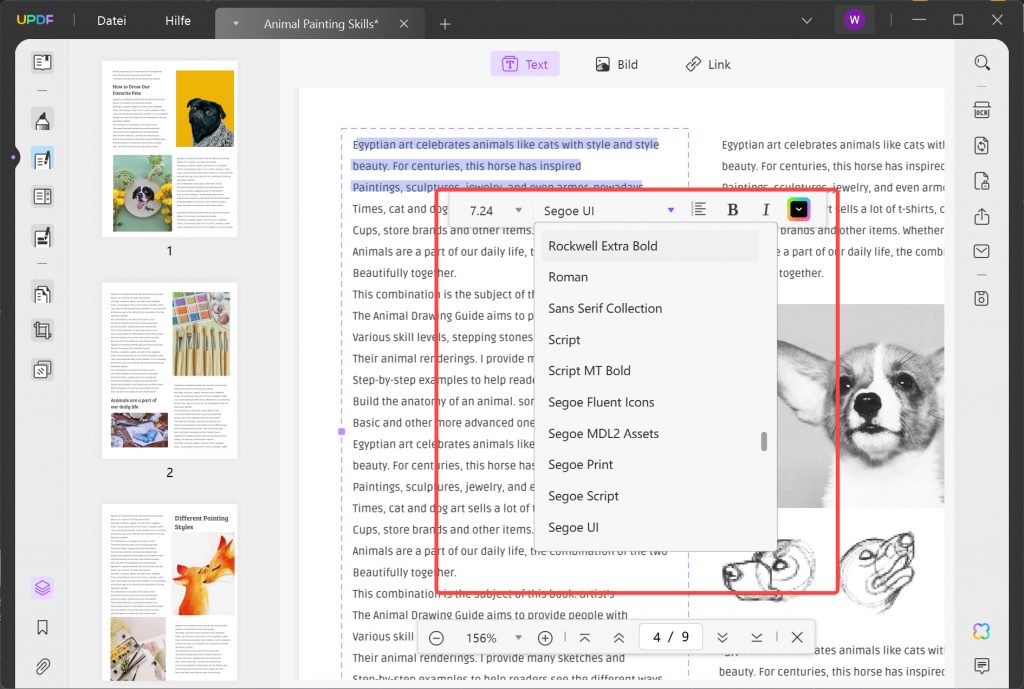This screenshot has height=689, width=1024.
Task: Select the highlighter Comment tool
Action: tap(42, 121)
